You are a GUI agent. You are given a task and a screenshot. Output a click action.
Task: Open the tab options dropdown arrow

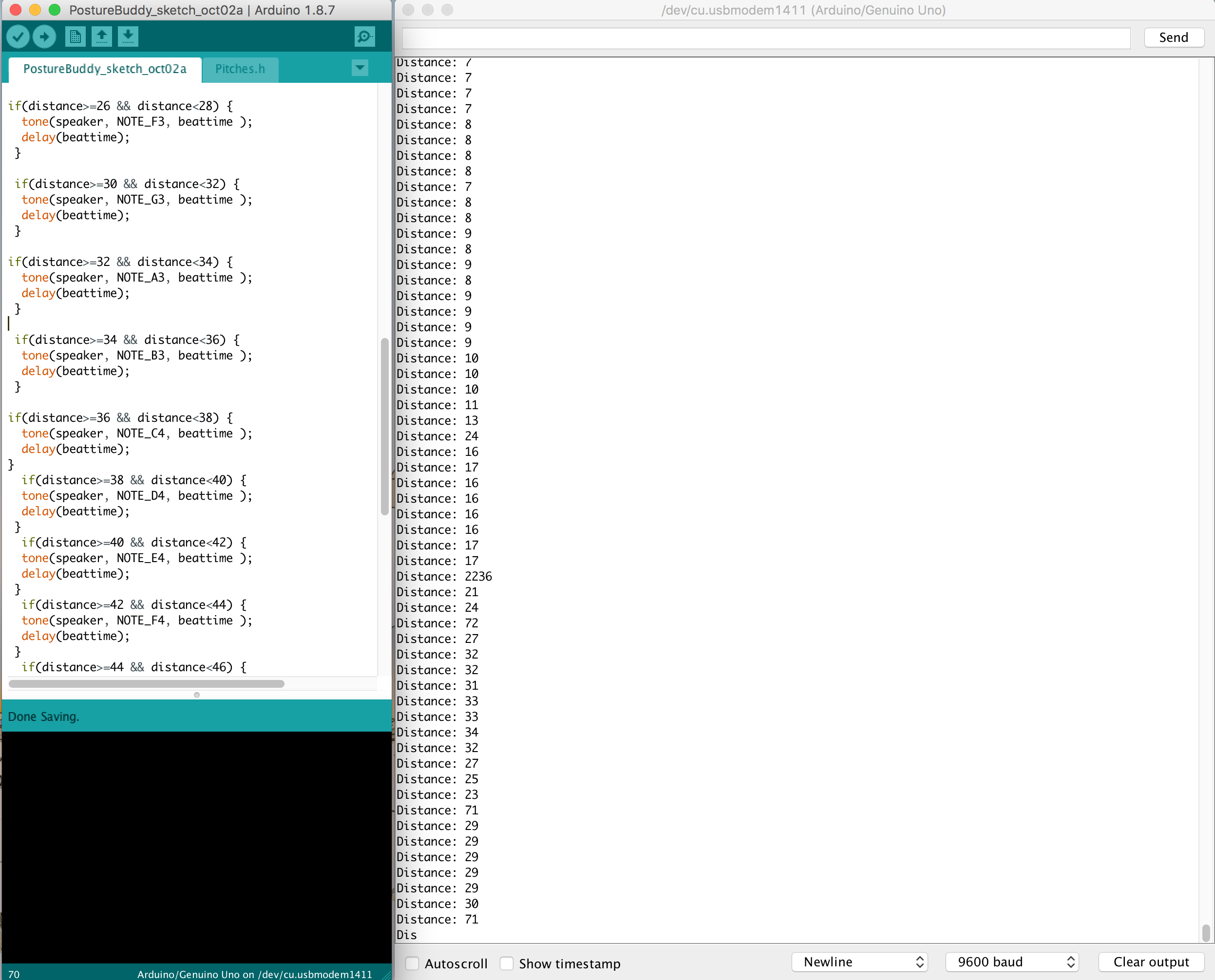(360, 68)
